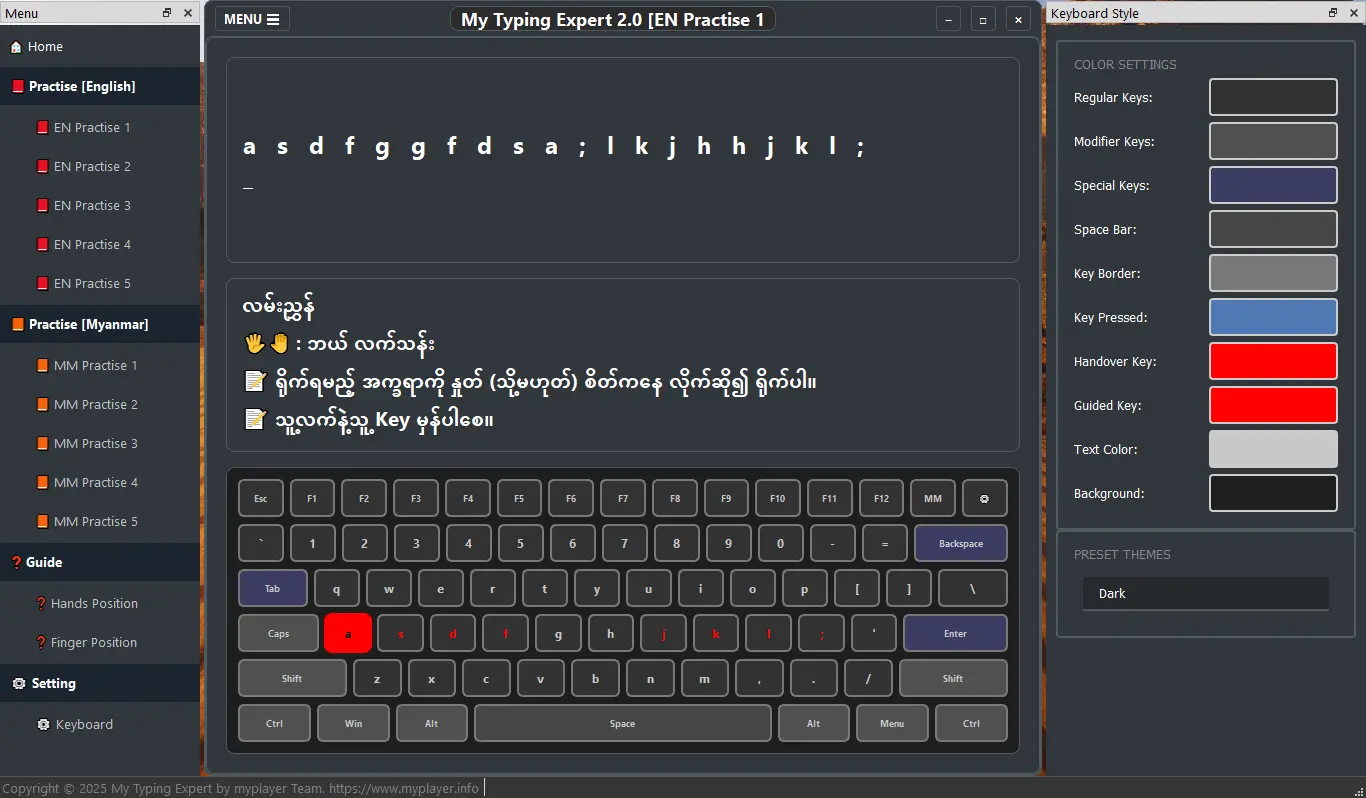Collapse the Guide section header
The height and width of the screenshot is (798, 1366).
point(100,562)
